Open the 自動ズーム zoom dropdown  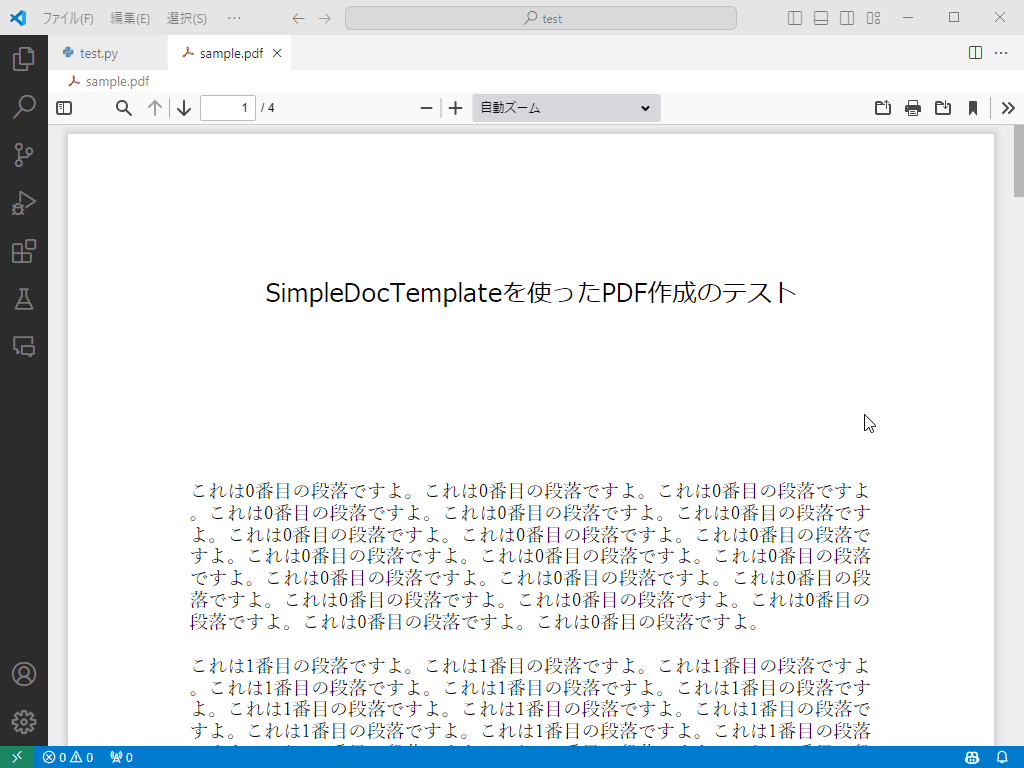(566, 108)
